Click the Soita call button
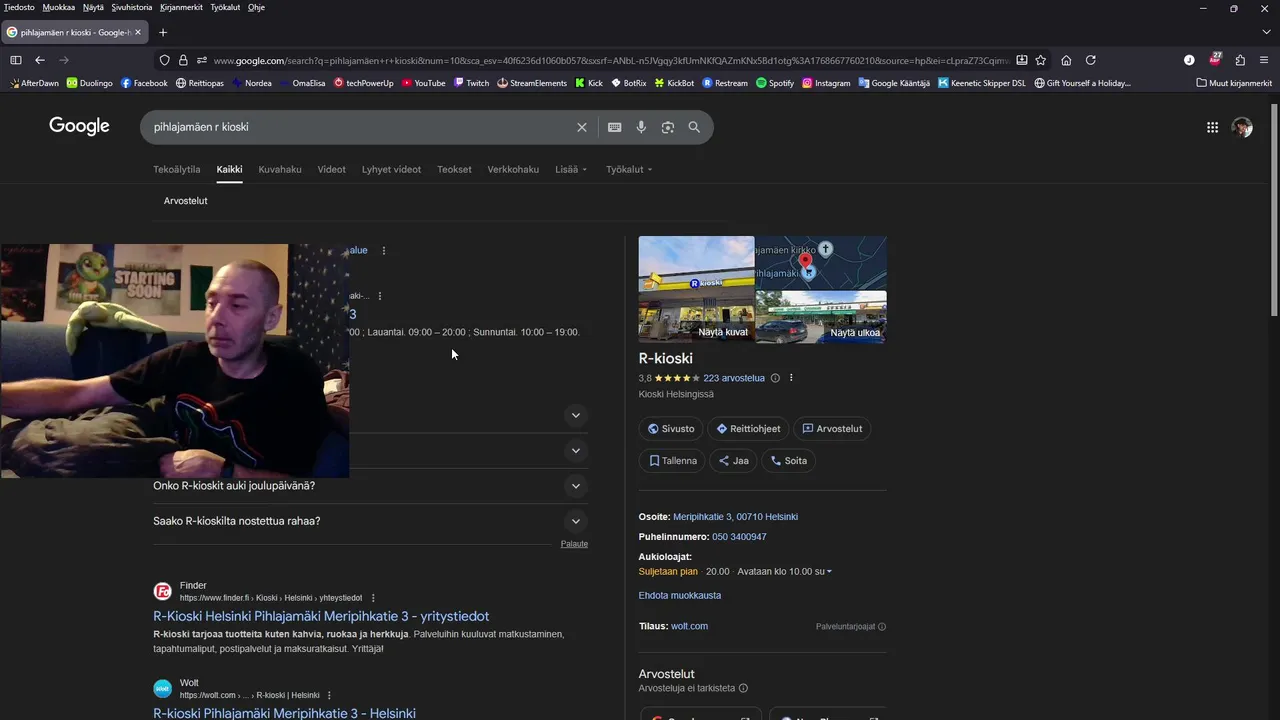Image resolution: width=1280 pixels, height=720 pixels. (x=789, y=461)
